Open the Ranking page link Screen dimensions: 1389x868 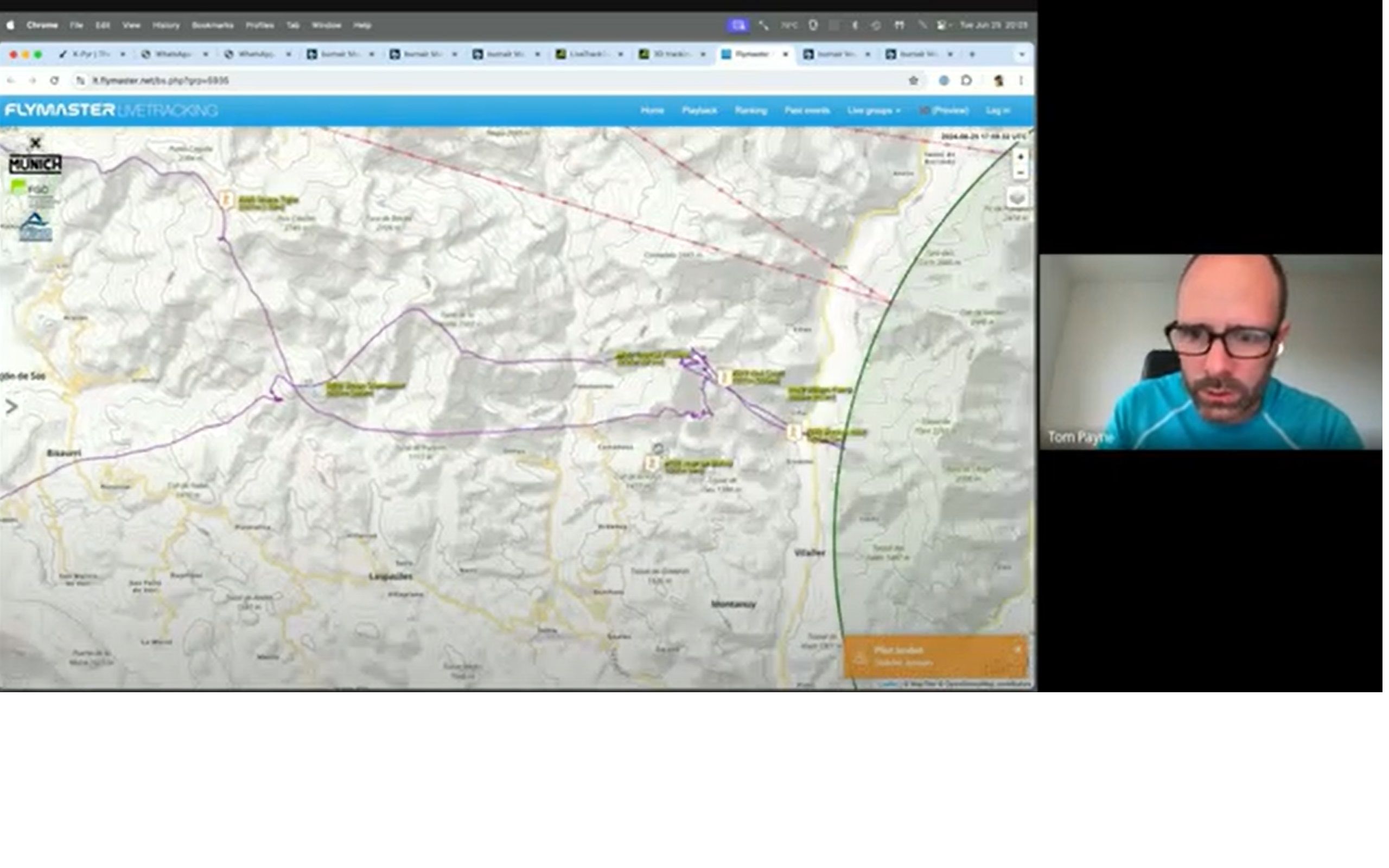tap(750, 110)
